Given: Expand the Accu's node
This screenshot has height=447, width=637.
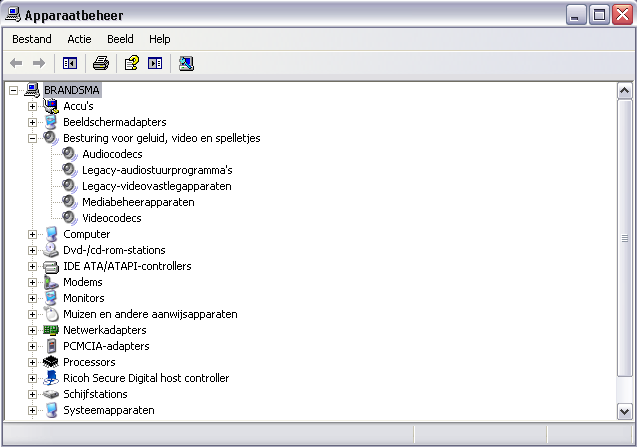Looking at the screenshot, I should click(32, 106).
